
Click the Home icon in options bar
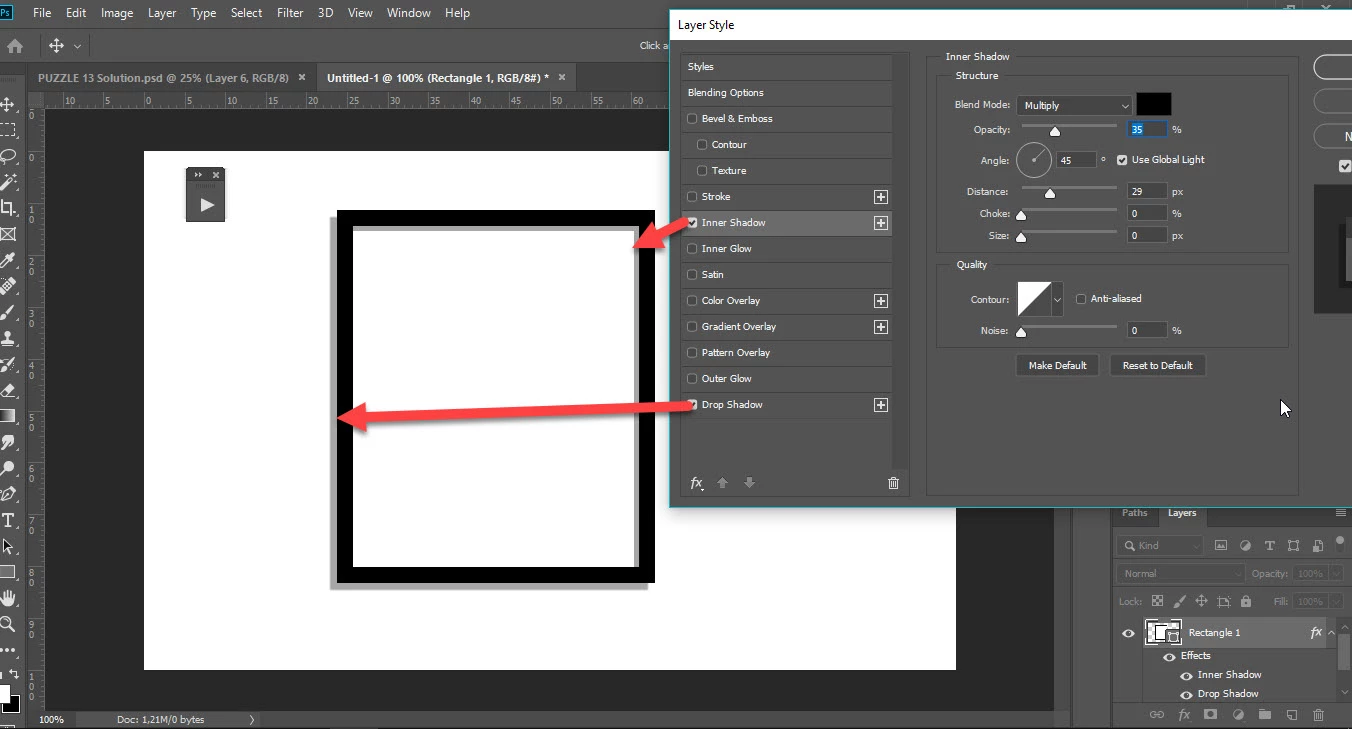click(x=14, y=46)
